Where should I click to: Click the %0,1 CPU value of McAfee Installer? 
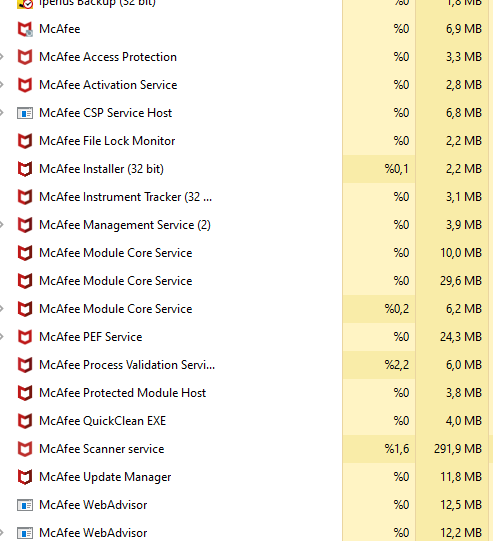(397, 169)
